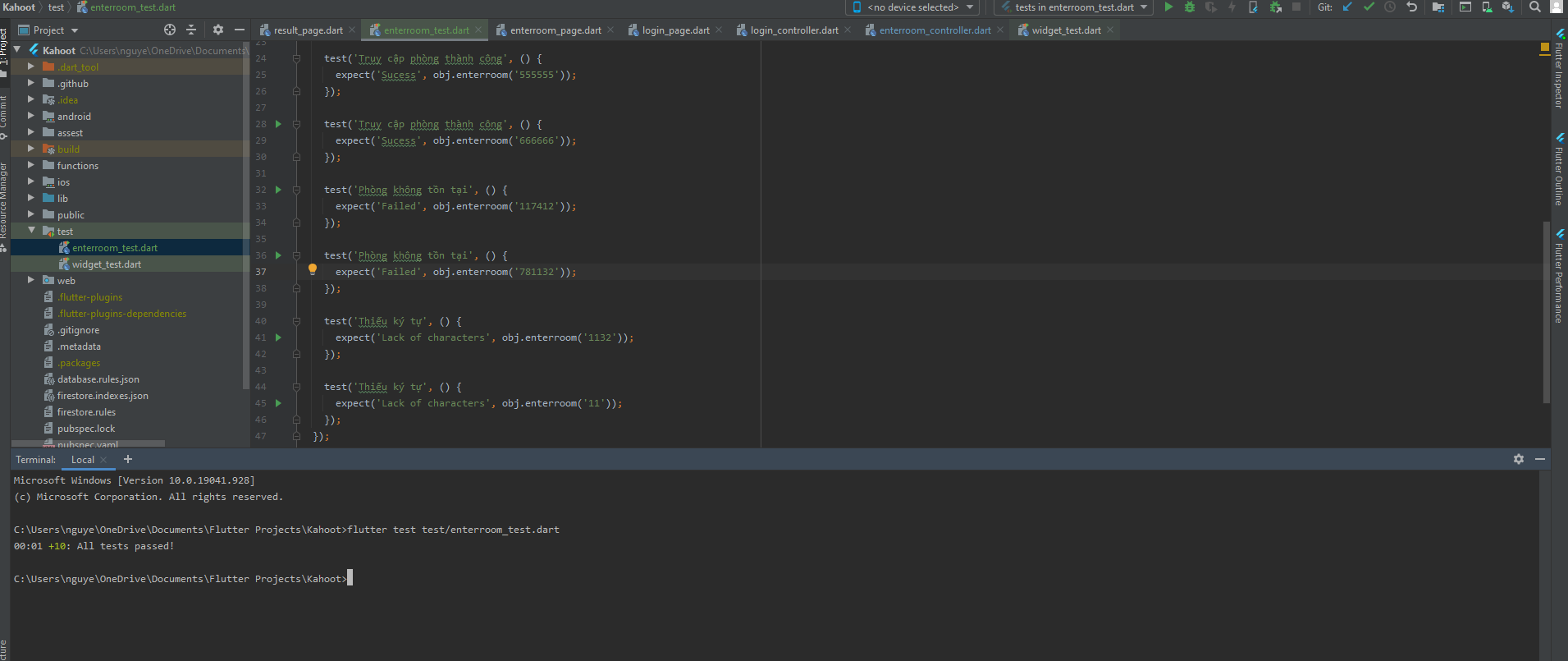Click the gutter run arrow at line 36

pyautogui.click(x=278, y=255)
